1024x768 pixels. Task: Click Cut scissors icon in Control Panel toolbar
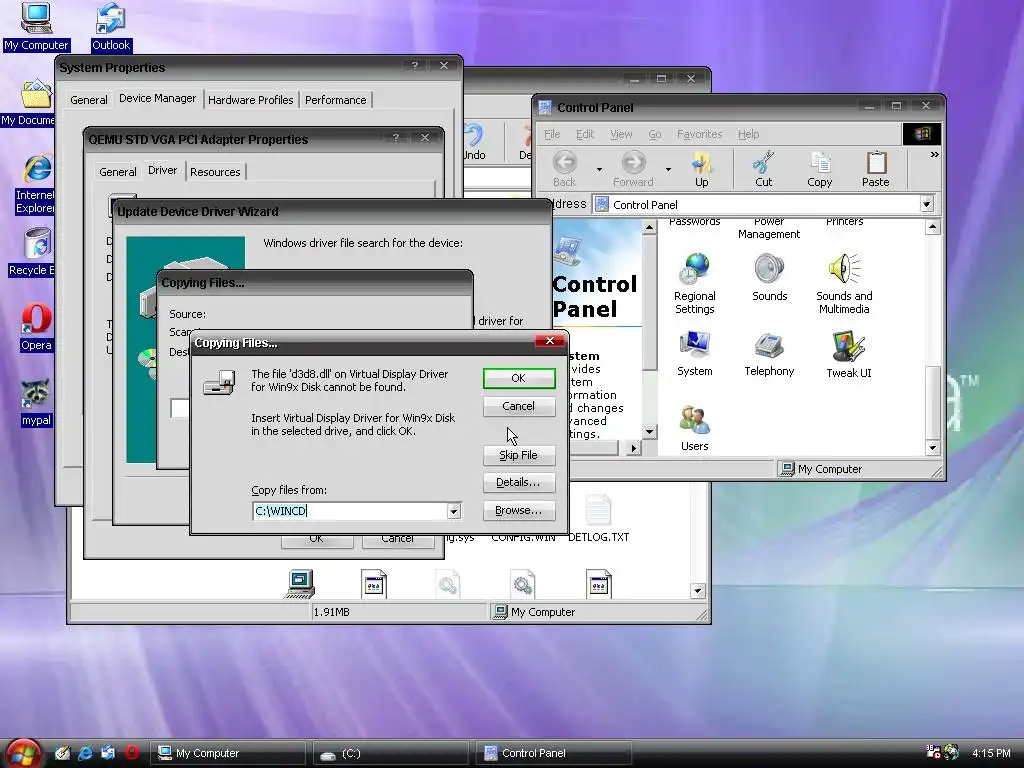[x=763, y=169]
